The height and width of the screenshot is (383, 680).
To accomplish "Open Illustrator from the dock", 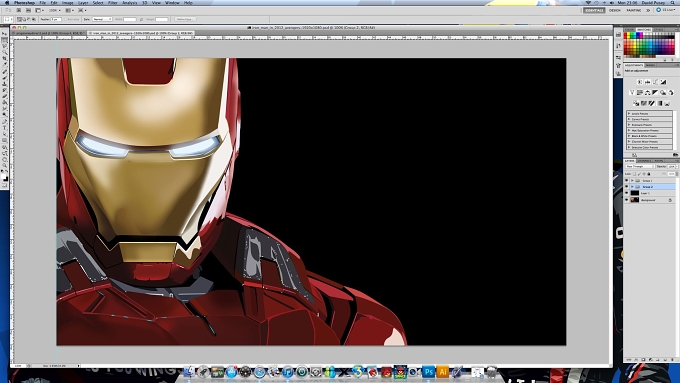I will [x=442, y=372].
